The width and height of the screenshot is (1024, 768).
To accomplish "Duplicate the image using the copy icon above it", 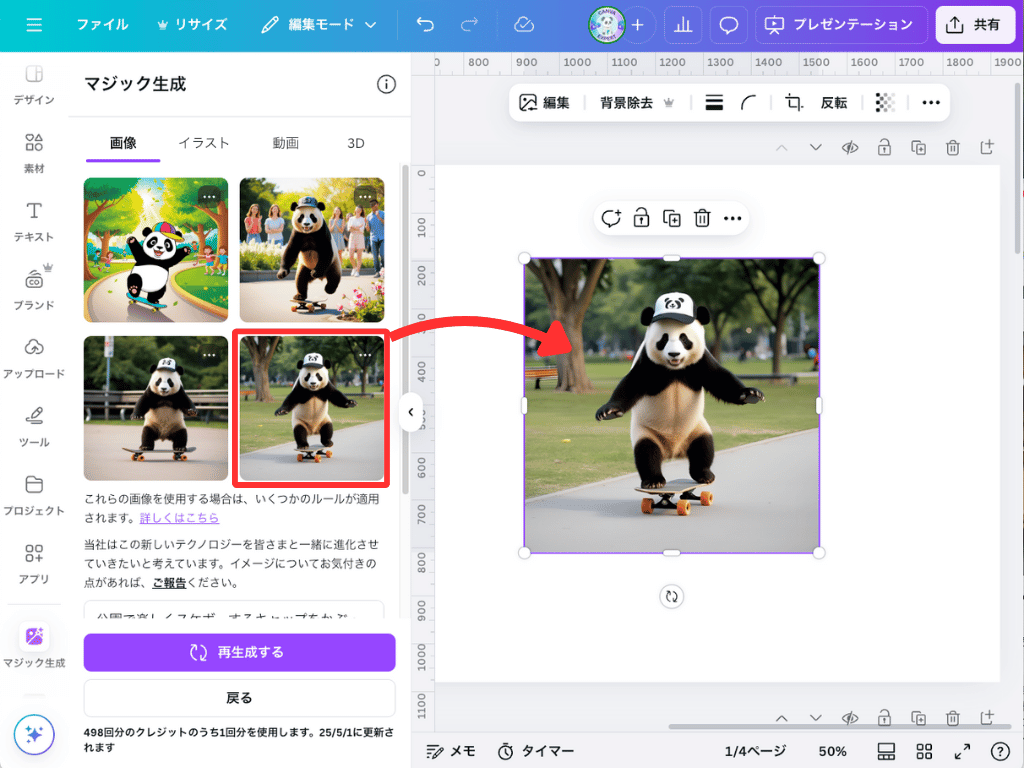I will click(x=671, y=218).
